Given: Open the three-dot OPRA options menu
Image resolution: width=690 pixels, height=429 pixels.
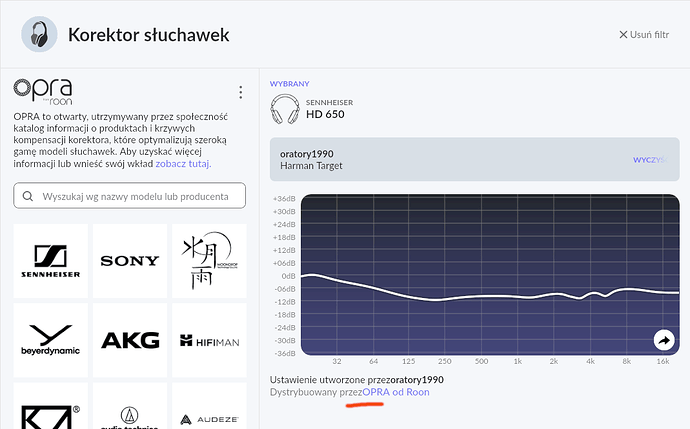Looking at the screenshot, I should click(240, 92).
